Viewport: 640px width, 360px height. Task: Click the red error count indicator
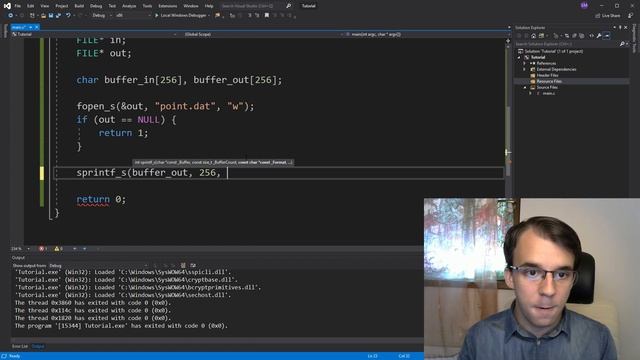(x=43, y=249)
